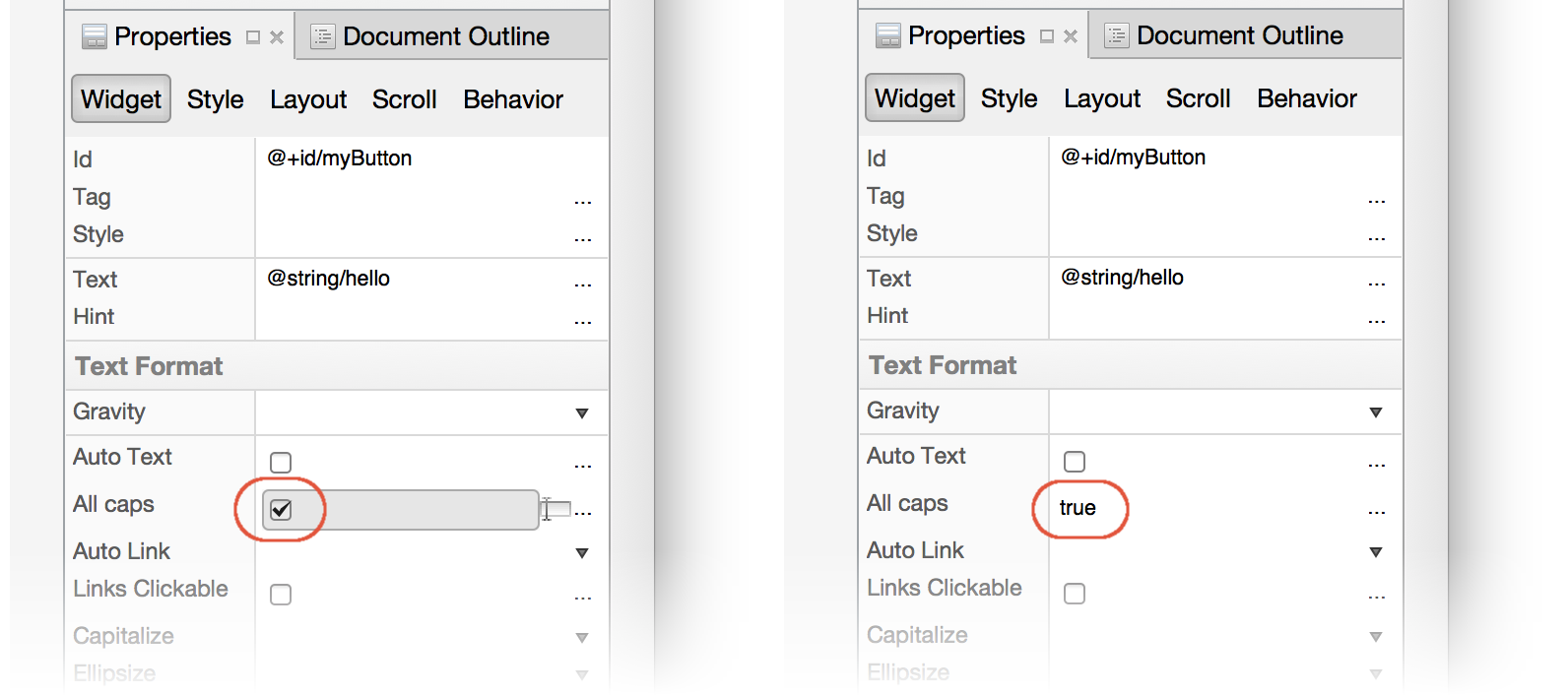The width and height of the screenshot is (1568, 696).
Task: Select the Text Format header in left panel
Action: tap(149, 366)
